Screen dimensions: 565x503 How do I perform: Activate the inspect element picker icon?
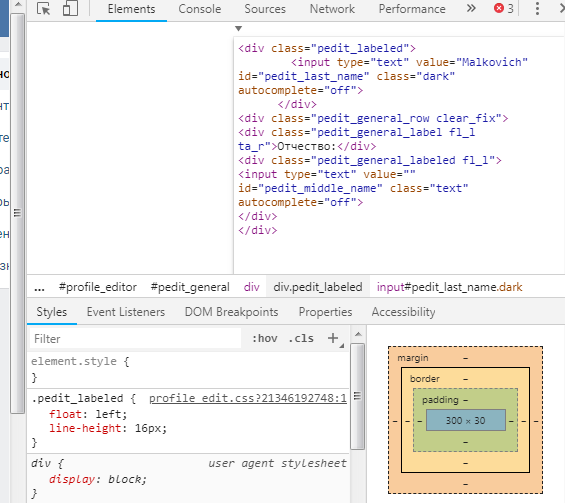point(44,9)
